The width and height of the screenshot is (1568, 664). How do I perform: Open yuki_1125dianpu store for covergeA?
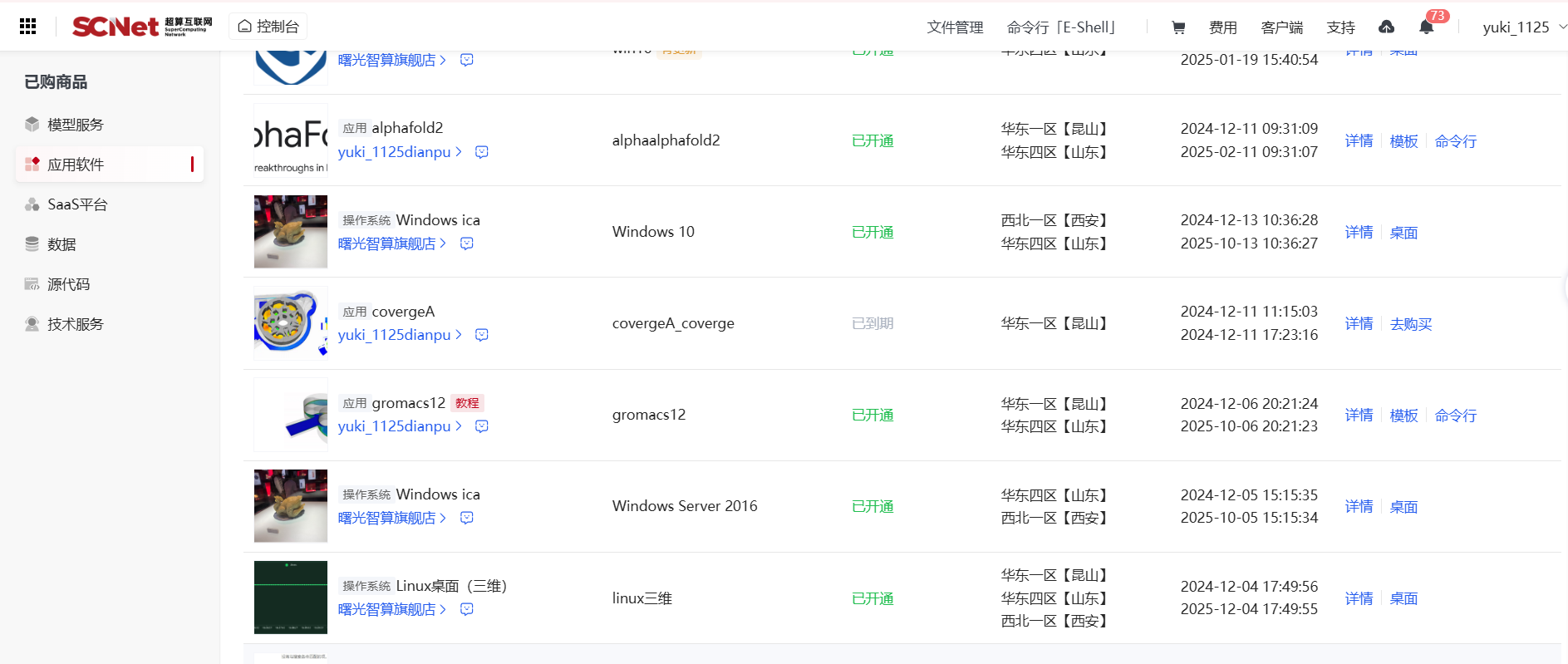click(399, 335)
